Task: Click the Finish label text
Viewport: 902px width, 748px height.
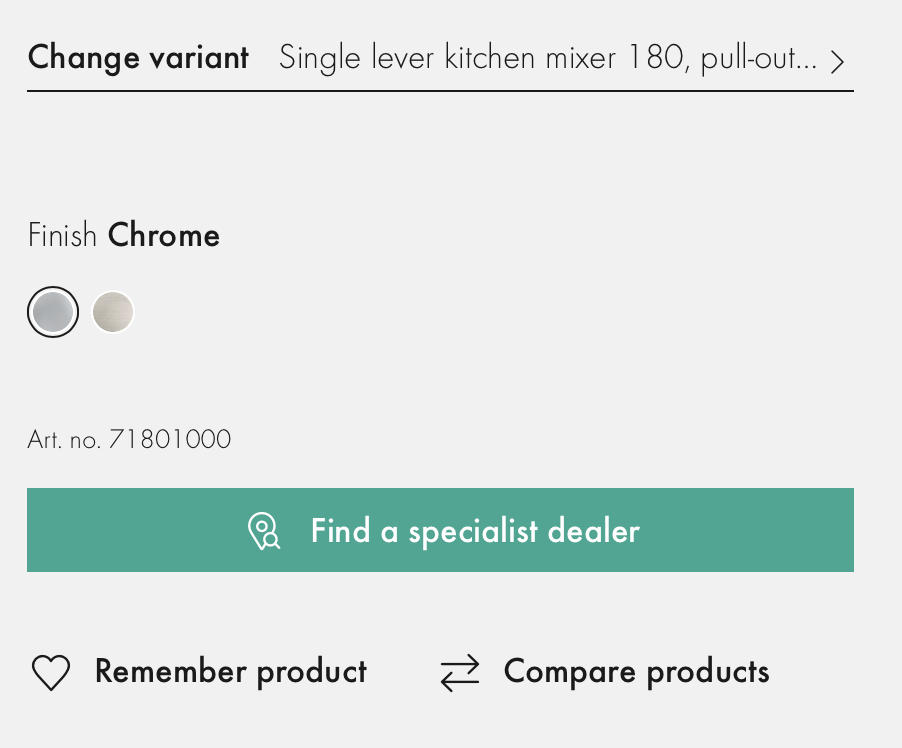Action: pos(62,235)
